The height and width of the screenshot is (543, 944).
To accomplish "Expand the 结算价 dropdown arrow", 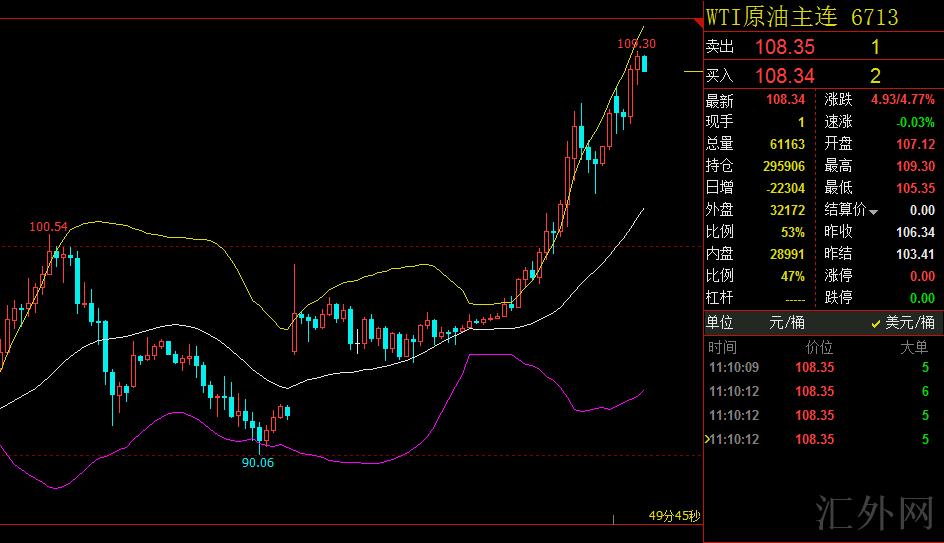I will pyautogui.click(x=873, y=212).
